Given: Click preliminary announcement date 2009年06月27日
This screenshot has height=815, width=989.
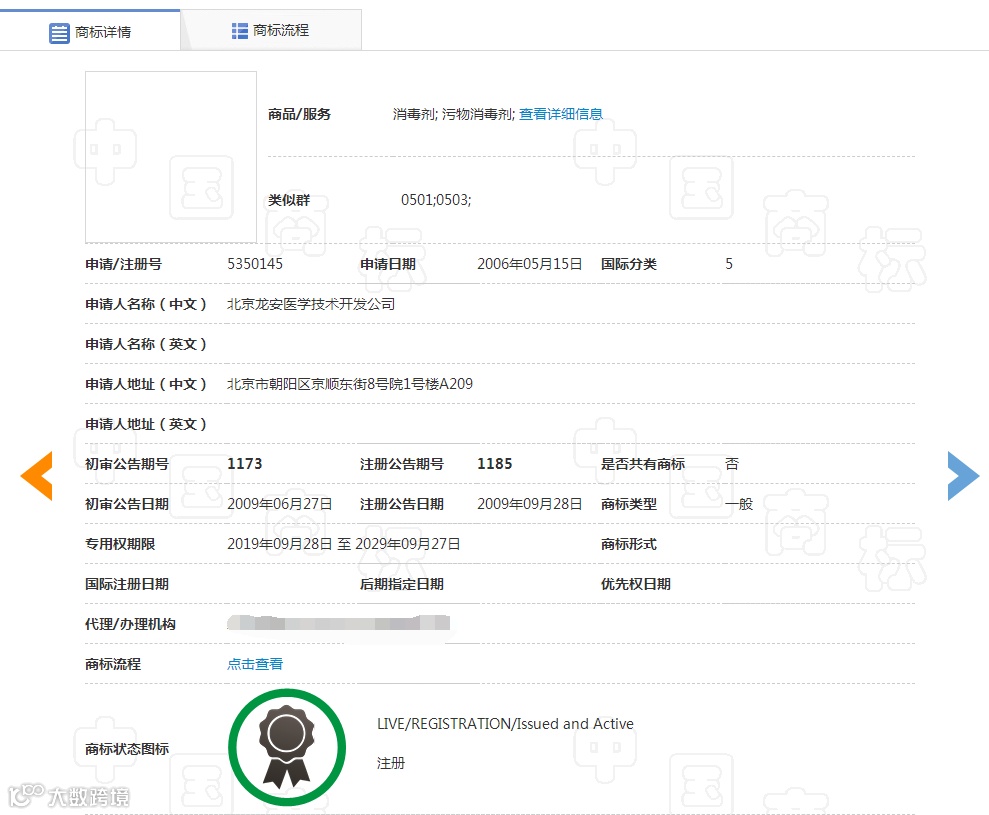Looking at the screenshot, I should tap(279, 504).
